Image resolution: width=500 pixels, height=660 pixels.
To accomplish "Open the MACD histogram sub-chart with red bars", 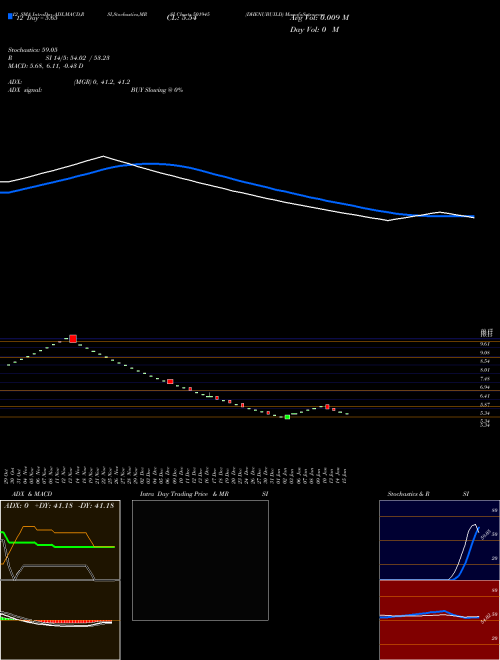I will 60,620.
